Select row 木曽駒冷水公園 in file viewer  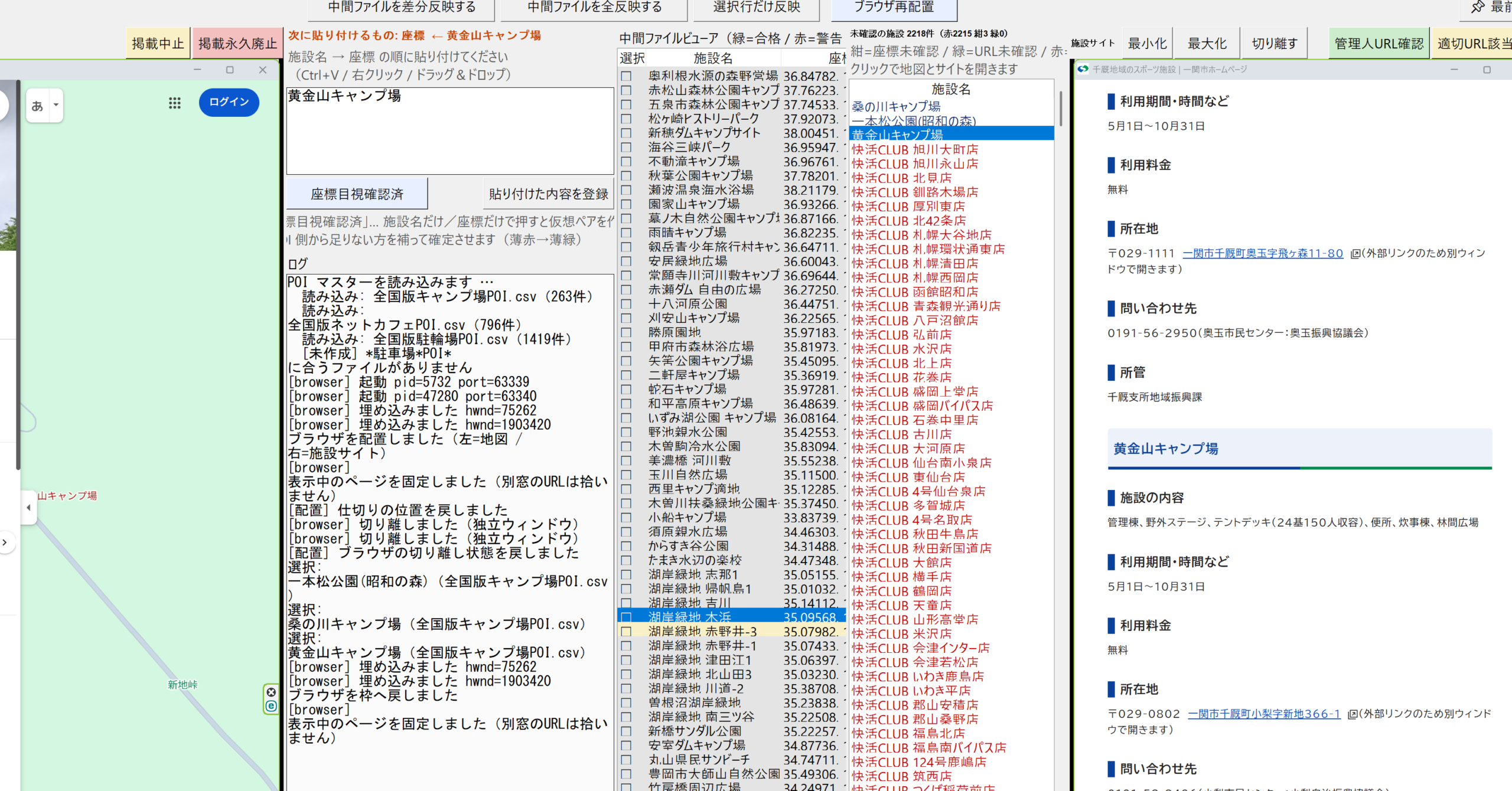732,447
